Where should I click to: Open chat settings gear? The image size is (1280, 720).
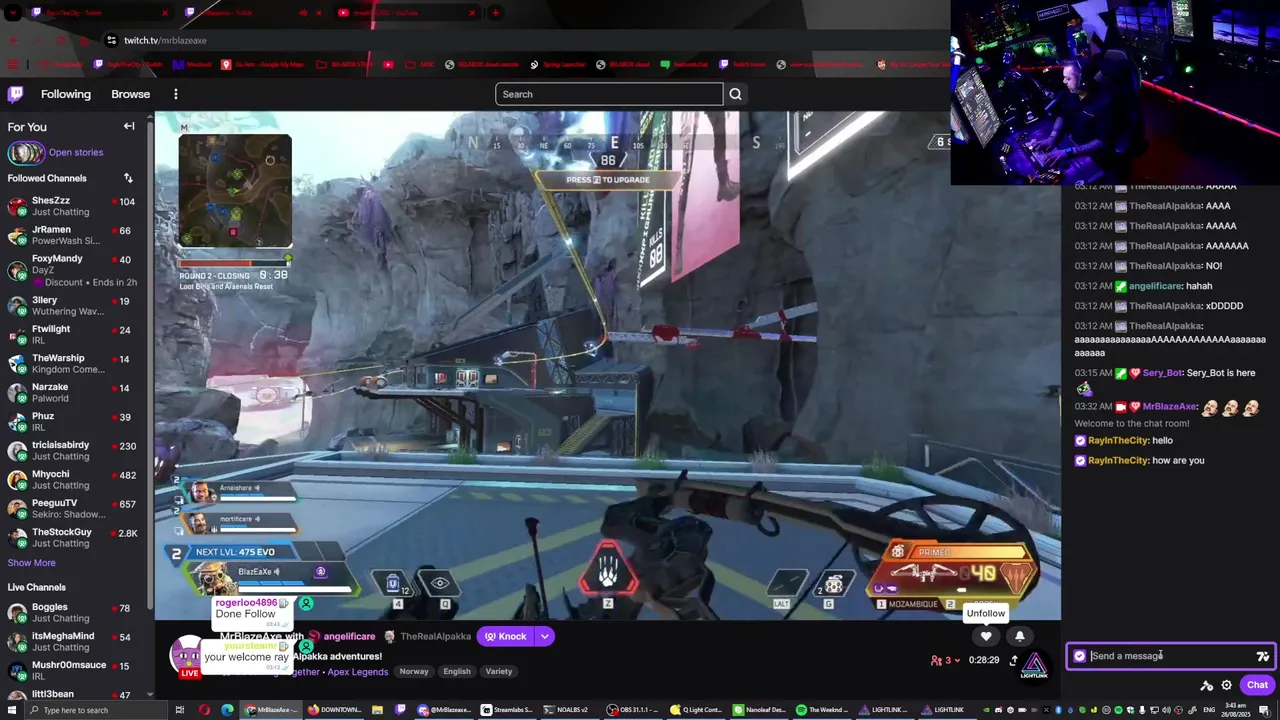[1226, 685]
